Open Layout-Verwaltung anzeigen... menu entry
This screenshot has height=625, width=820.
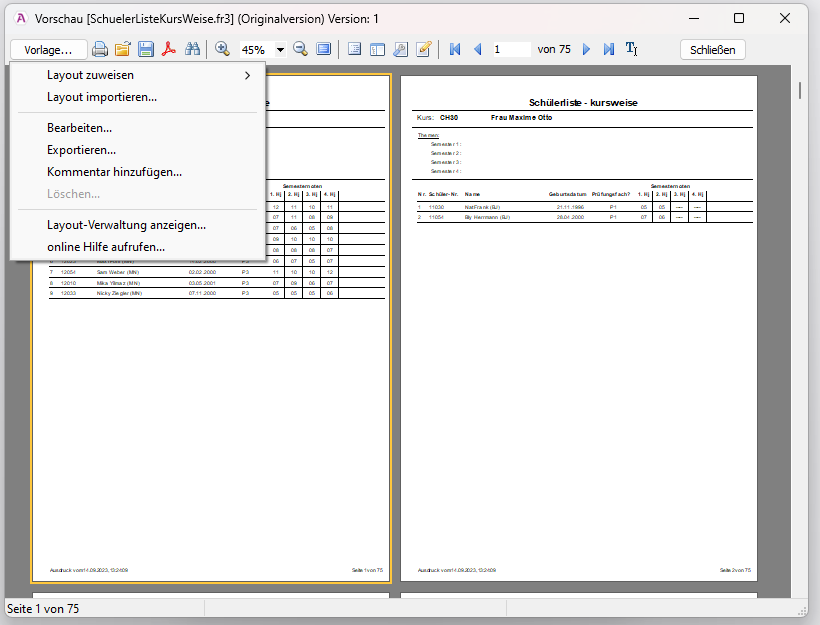tap(137, 225)
